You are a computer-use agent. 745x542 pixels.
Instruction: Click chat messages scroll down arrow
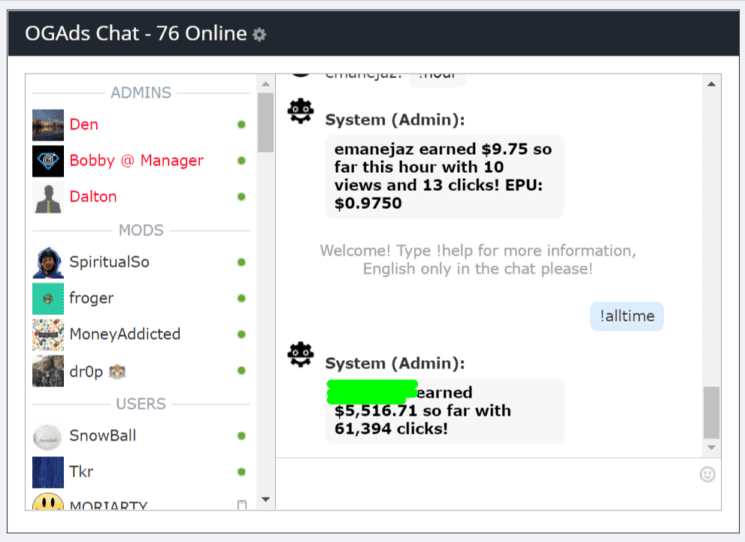(x=711, y=447)
